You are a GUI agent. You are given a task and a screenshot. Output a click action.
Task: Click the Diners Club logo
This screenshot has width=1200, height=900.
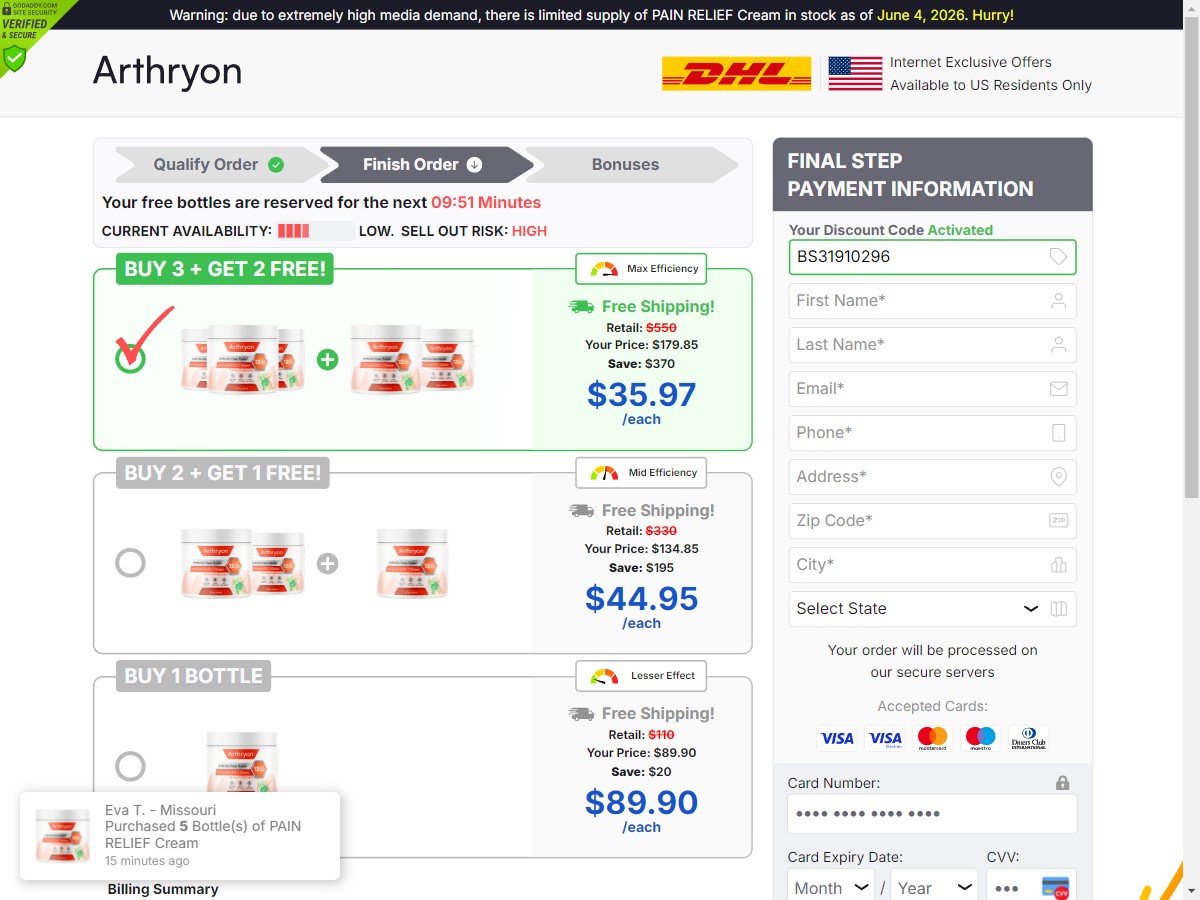[1029, 738]
